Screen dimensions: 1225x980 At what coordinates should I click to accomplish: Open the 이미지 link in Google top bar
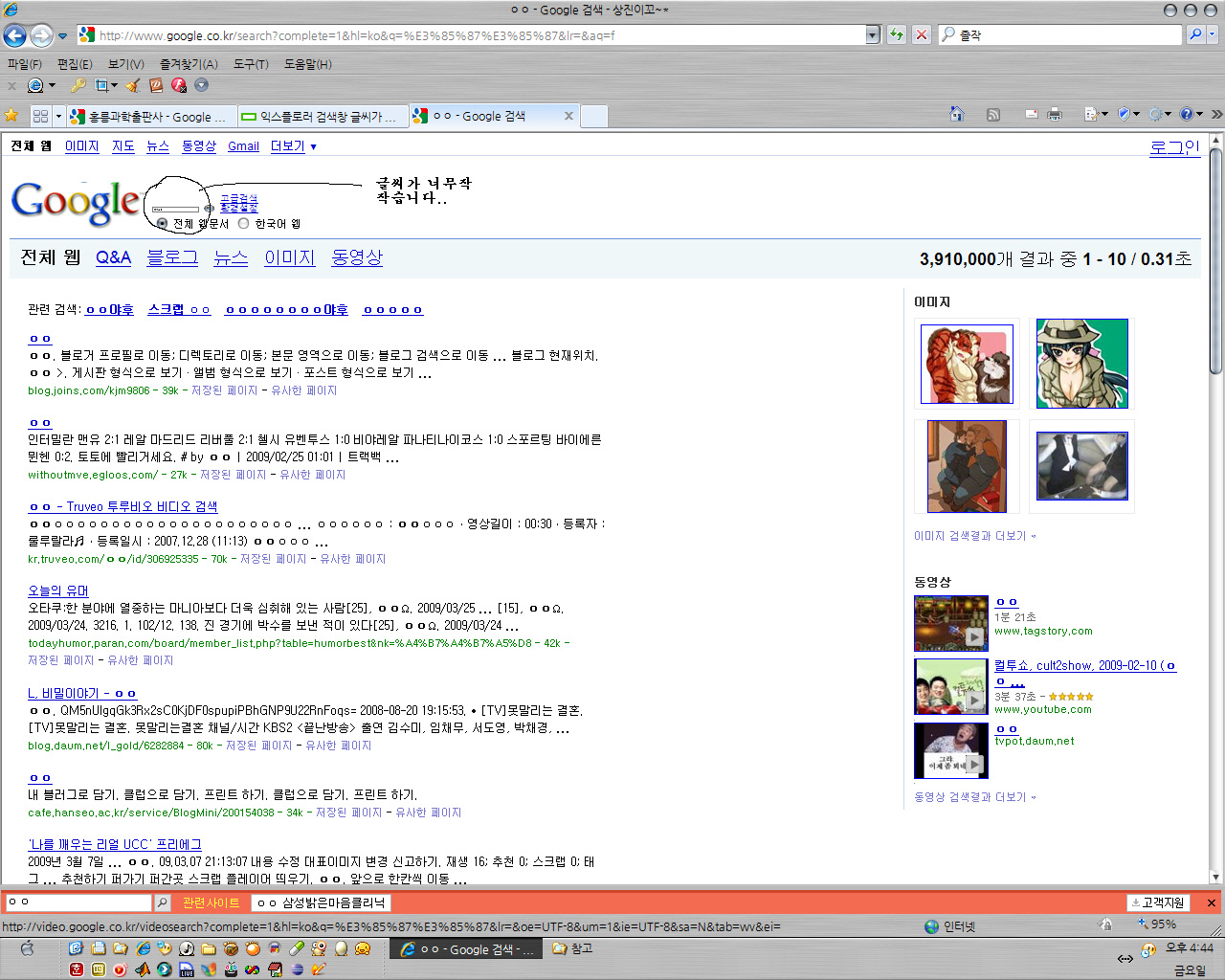pos(81,146)
